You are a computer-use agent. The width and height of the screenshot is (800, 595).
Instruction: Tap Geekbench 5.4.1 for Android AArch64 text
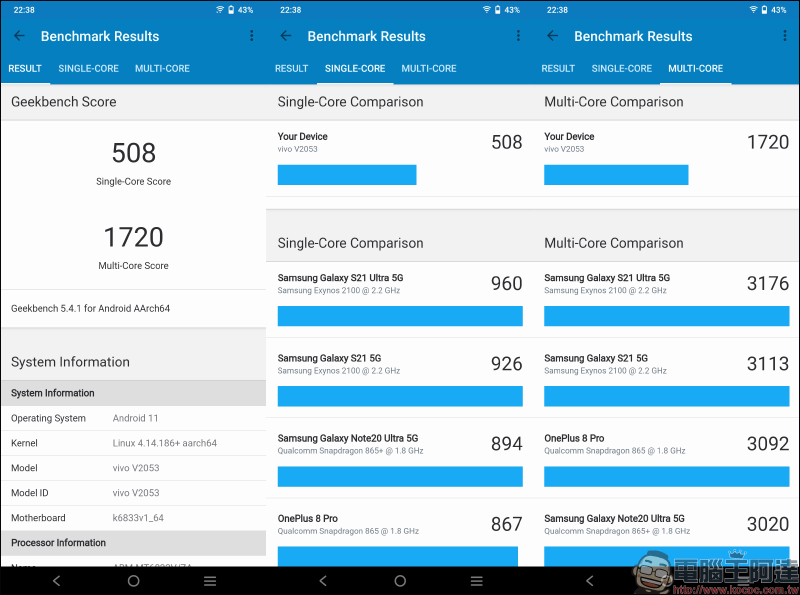(90, 308)
